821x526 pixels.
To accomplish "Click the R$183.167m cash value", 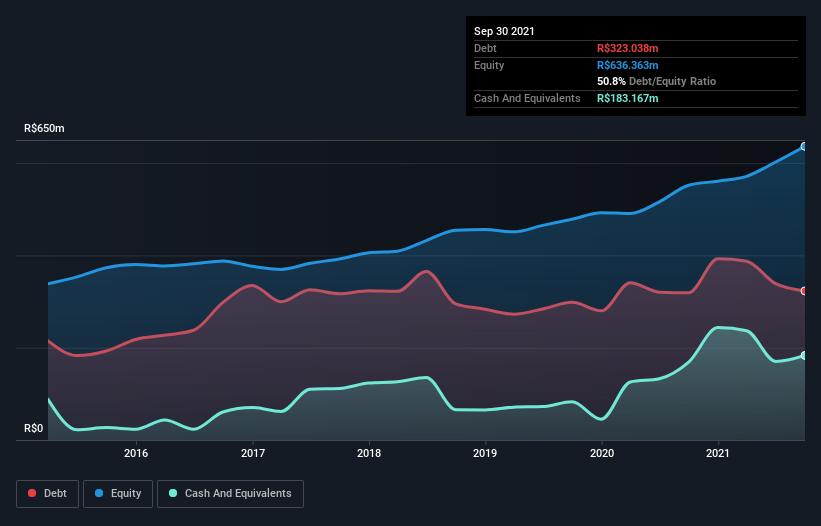I will point(628,98).
